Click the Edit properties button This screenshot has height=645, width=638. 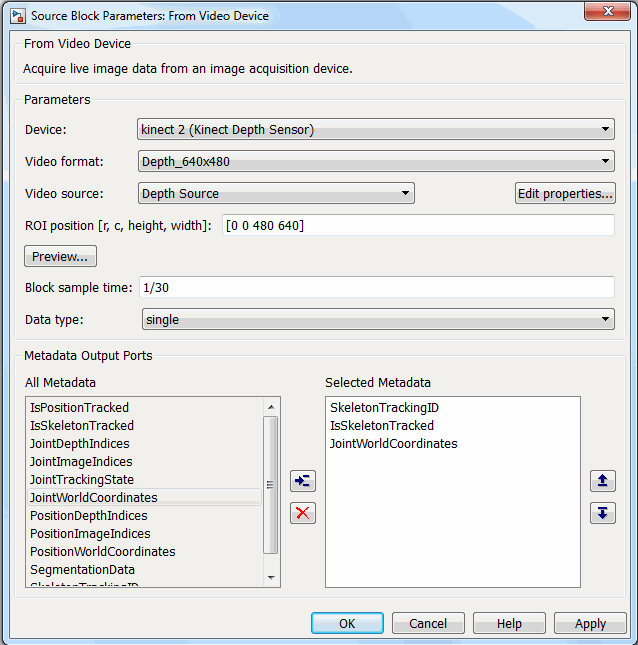tap(565, 193)
